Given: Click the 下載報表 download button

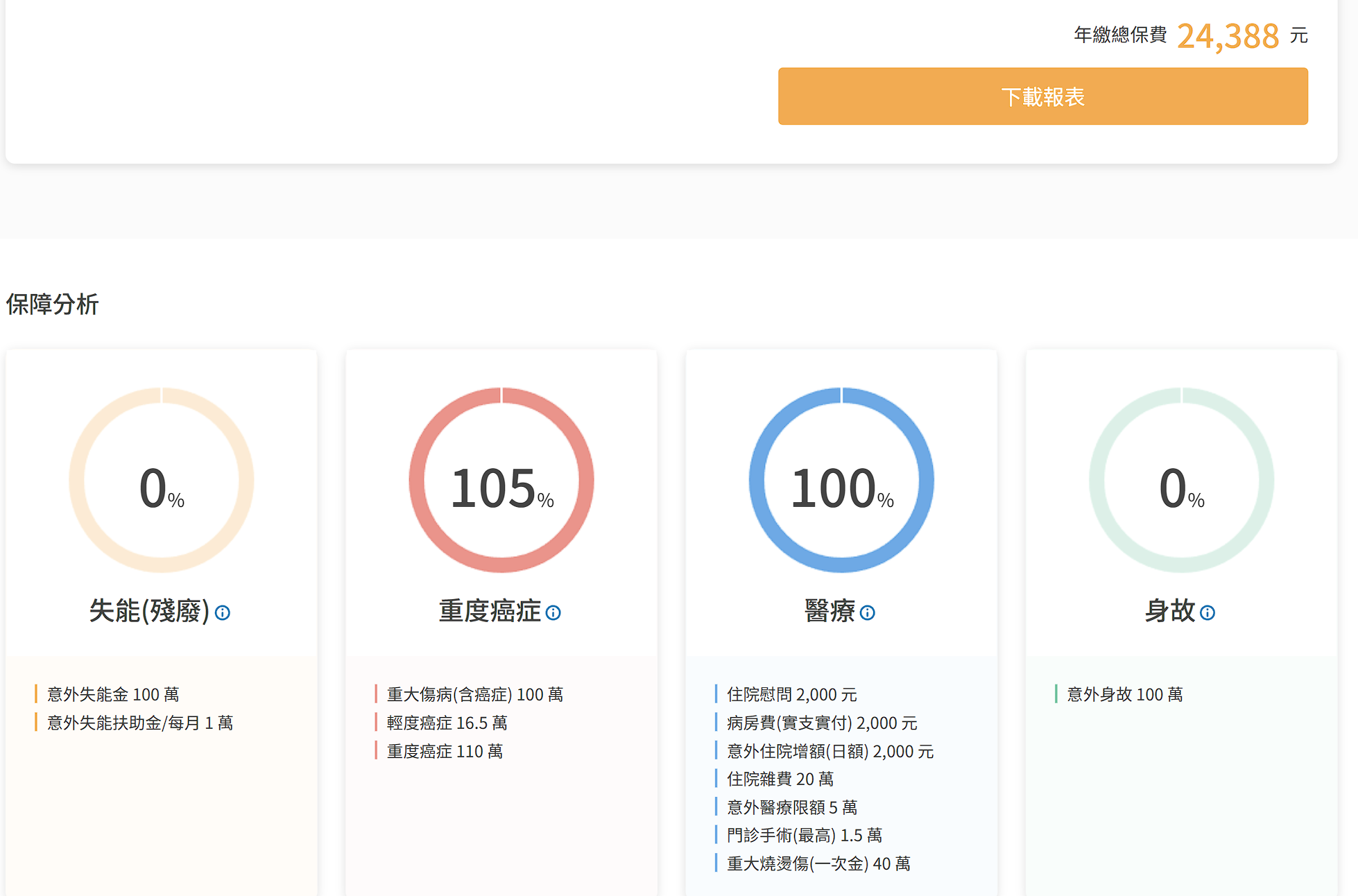Looking at the screenshot, I should coord(1042,96).
